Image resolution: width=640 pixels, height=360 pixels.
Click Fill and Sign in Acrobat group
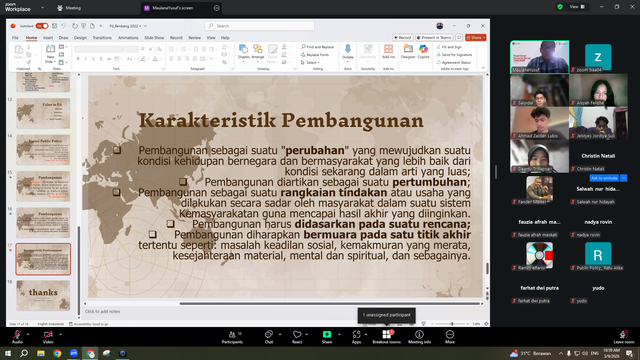point(449,47)
